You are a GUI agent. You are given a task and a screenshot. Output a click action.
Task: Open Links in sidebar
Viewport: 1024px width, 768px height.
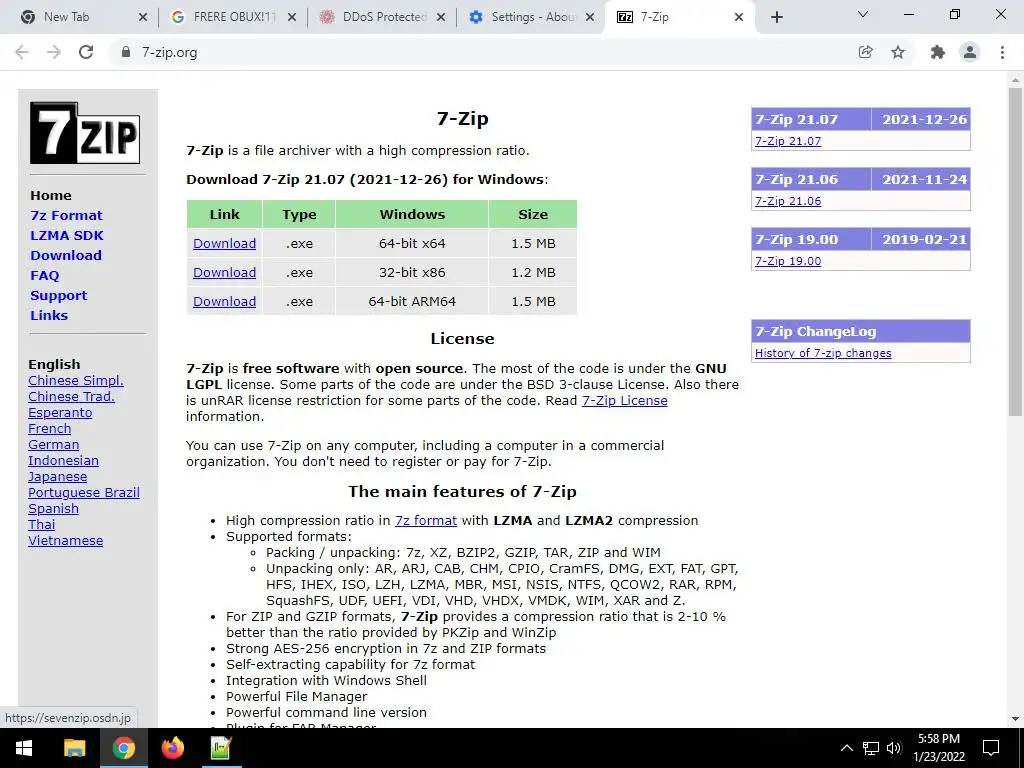click(49, 315)
